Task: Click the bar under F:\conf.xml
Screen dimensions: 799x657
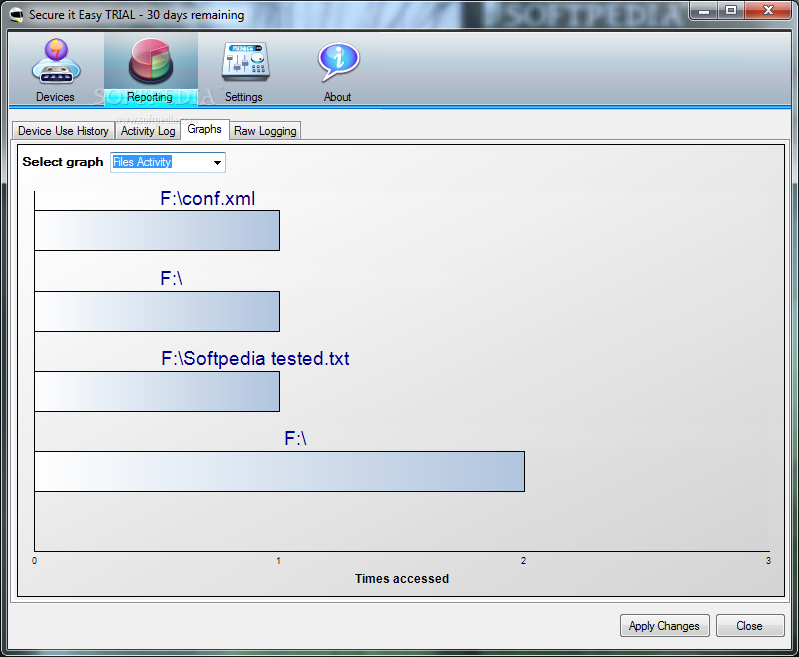Action: (x=157, y=230)
